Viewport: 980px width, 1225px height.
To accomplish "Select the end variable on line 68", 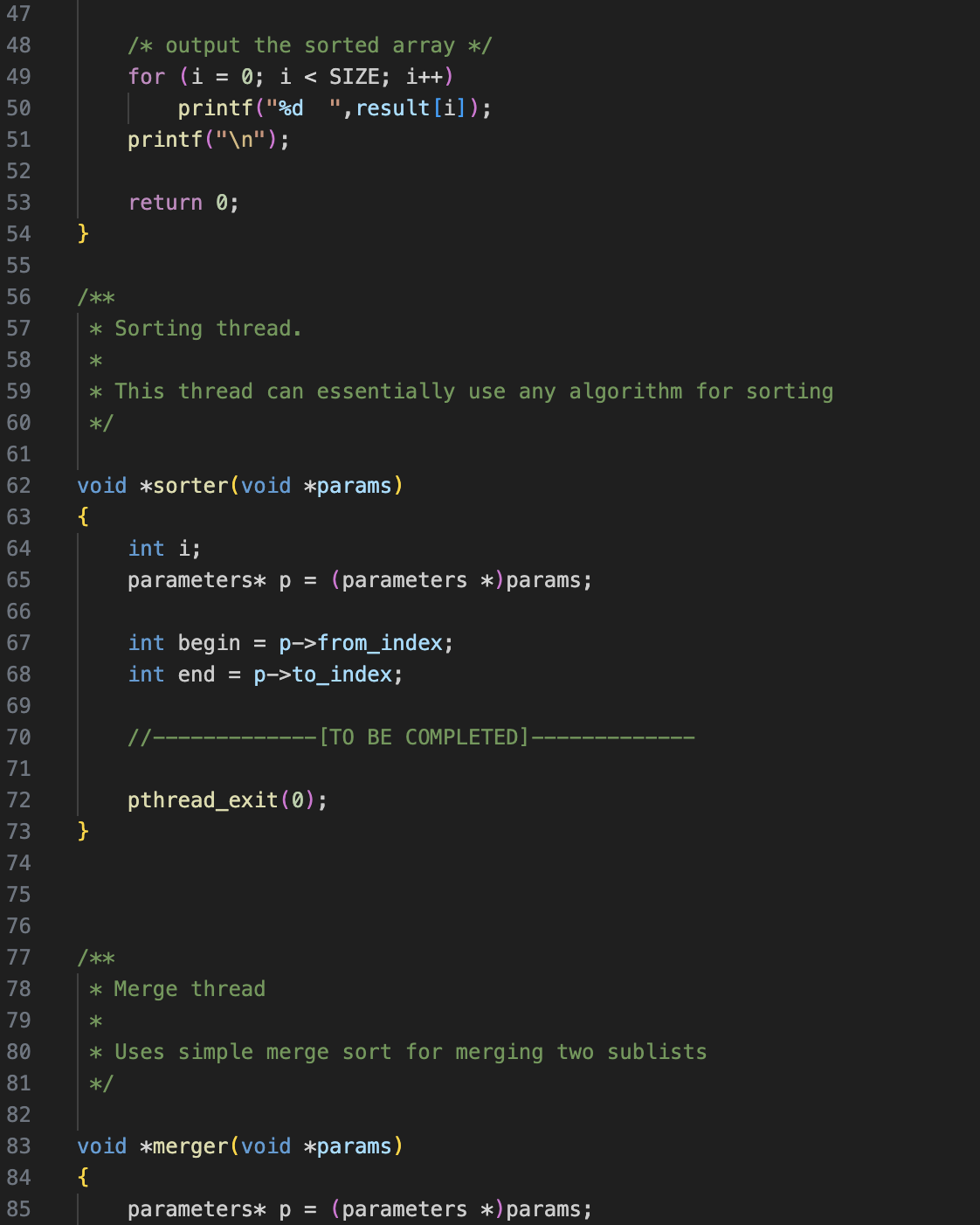I will (x=197, y=674).
